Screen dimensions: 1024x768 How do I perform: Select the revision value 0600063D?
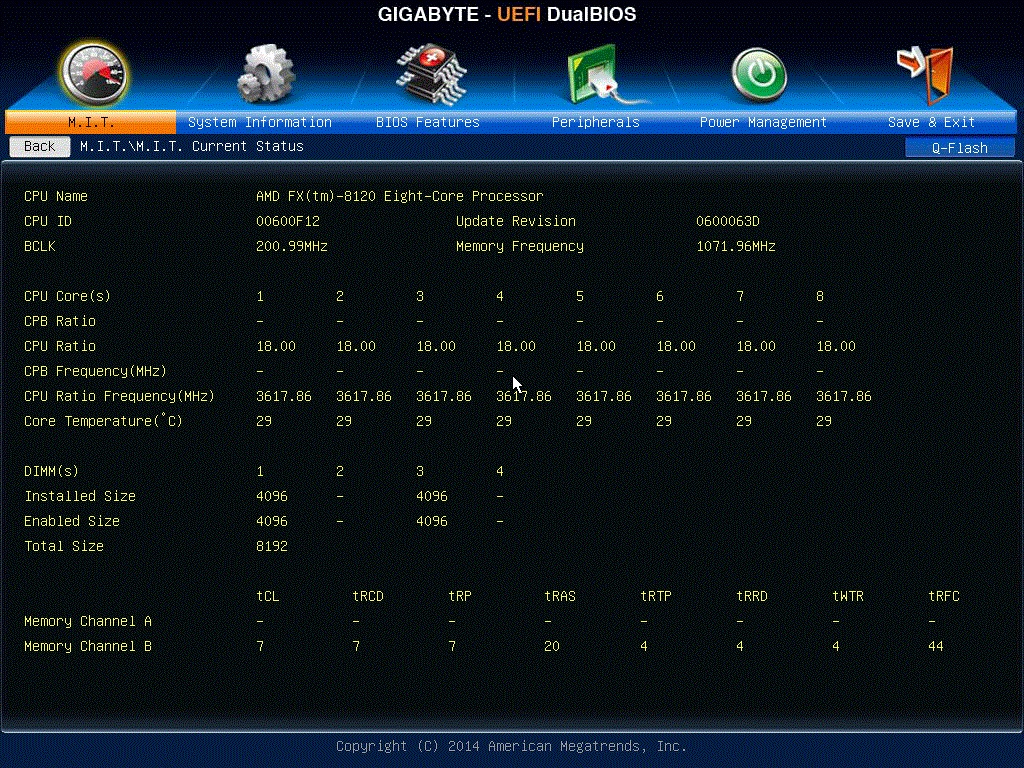(728, 221)
